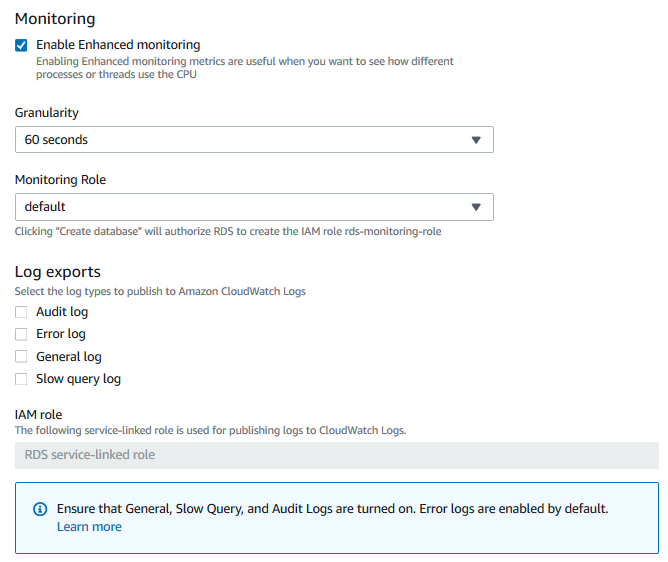
Task: Expand the Granularity dropdown arrow
Action: click(x=476, y=140)
